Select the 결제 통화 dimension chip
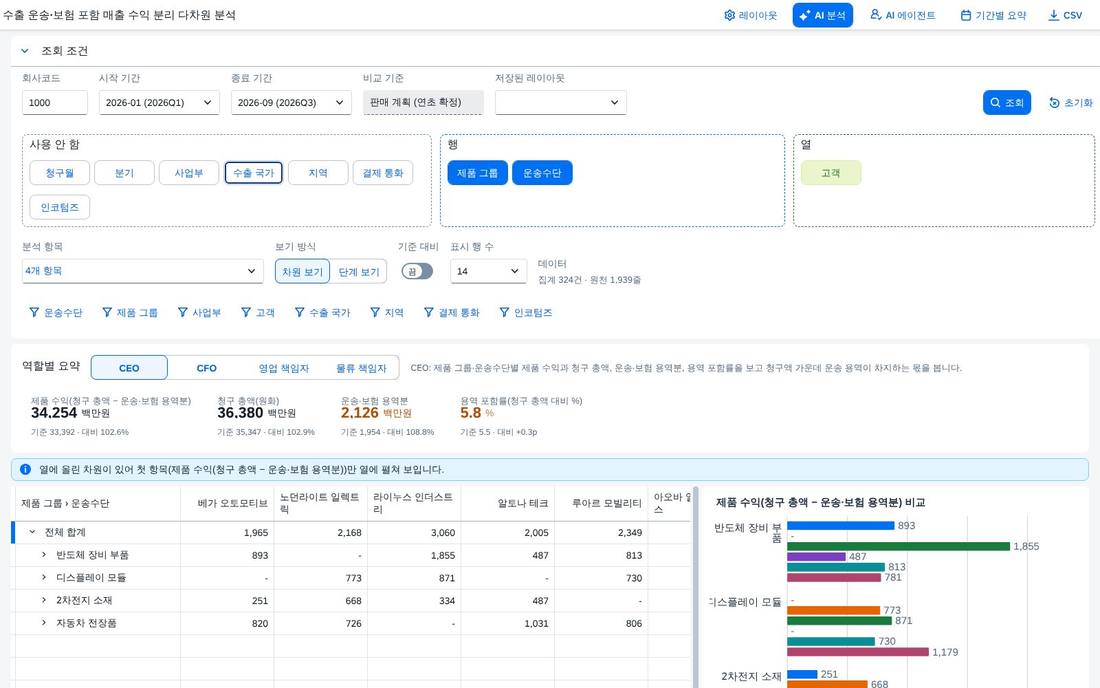 pyautogui.click(x=383, y=173)
